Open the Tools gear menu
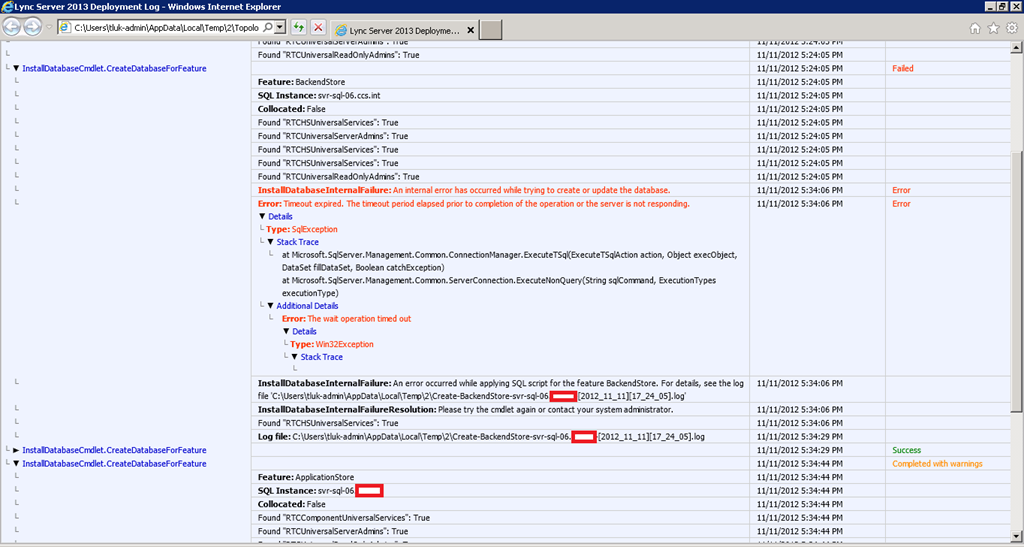The image size is (1024, 547). (1011, 29)
